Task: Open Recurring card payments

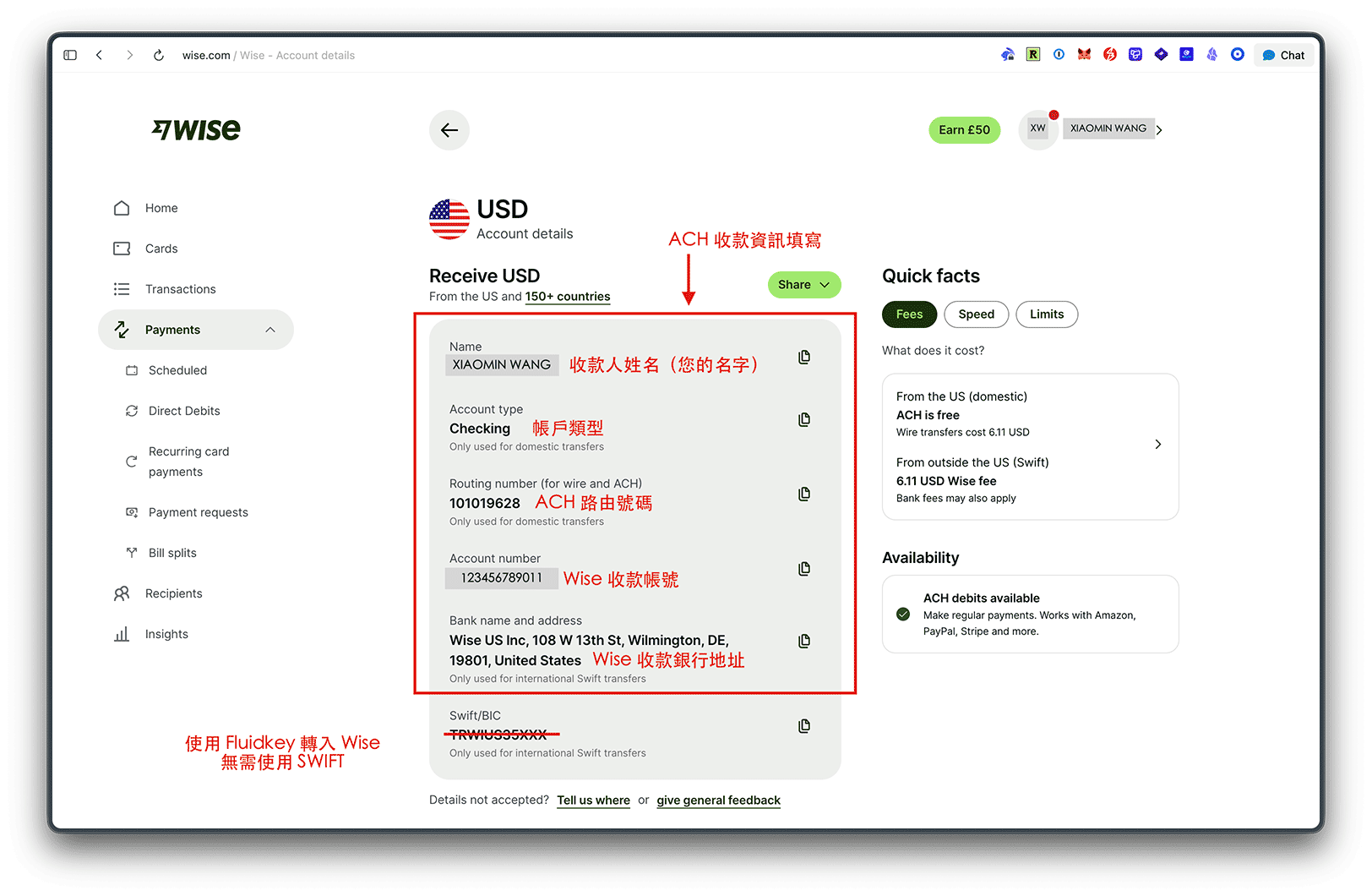Action: tap(188, 462)
